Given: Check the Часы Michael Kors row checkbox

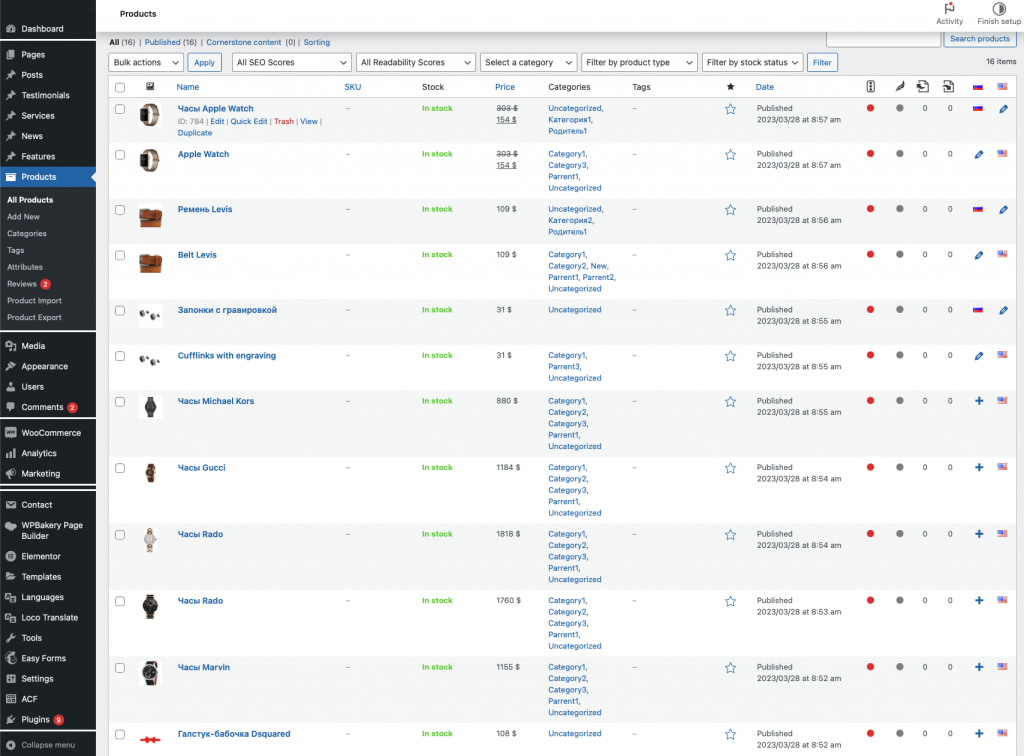Looking at the screenshot, I should click(120, 402).
